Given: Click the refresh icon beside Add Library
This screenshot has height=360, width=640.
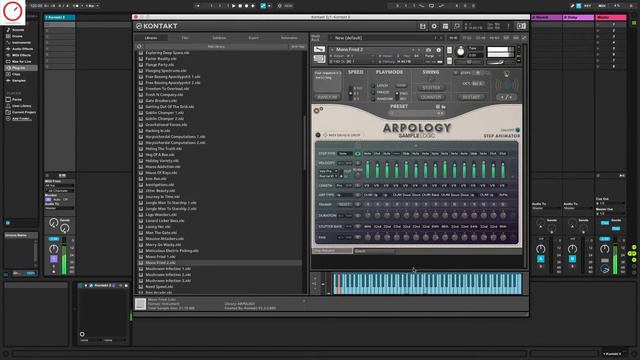Looking at the screenshot, I should (139, 47).
